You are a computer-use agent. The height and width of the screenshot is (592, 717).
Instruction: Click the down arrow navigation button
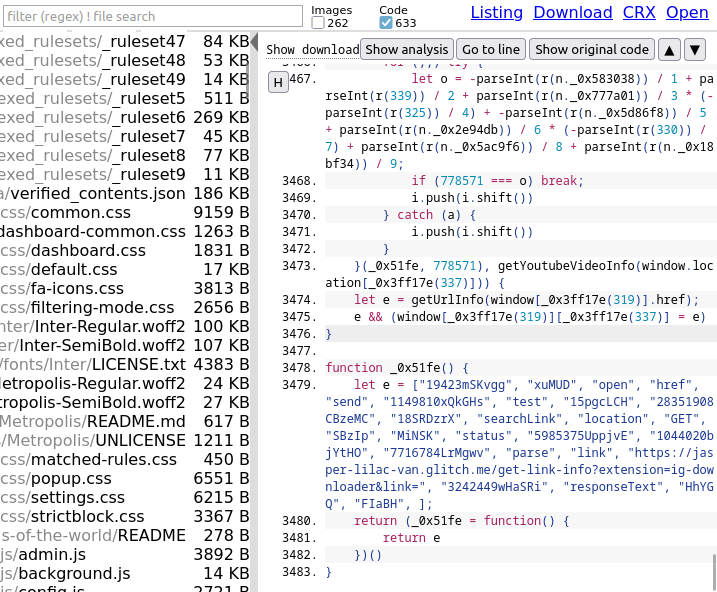695,49
